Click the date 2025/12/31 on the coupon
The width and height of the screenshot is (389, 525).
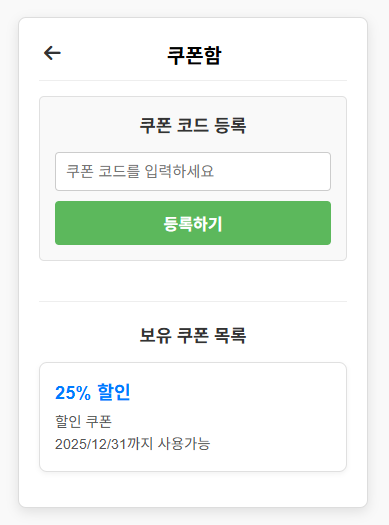coord(90,444)
